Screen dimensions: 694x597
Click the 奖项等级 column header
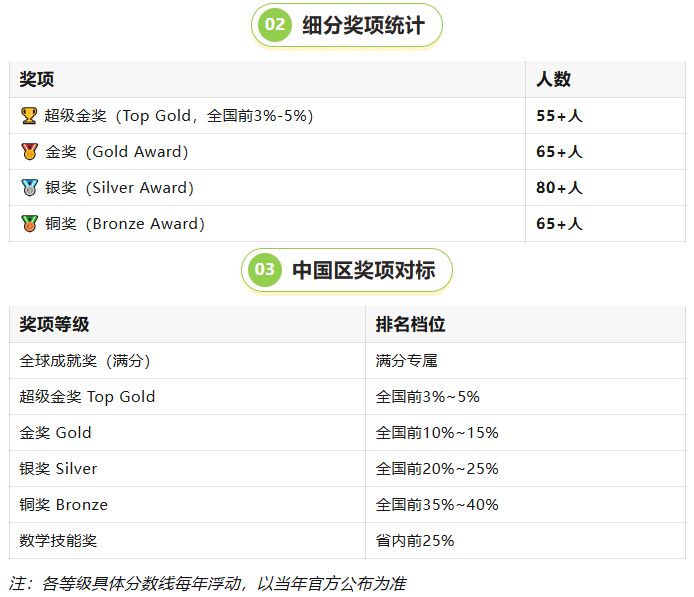pos(54,324)
